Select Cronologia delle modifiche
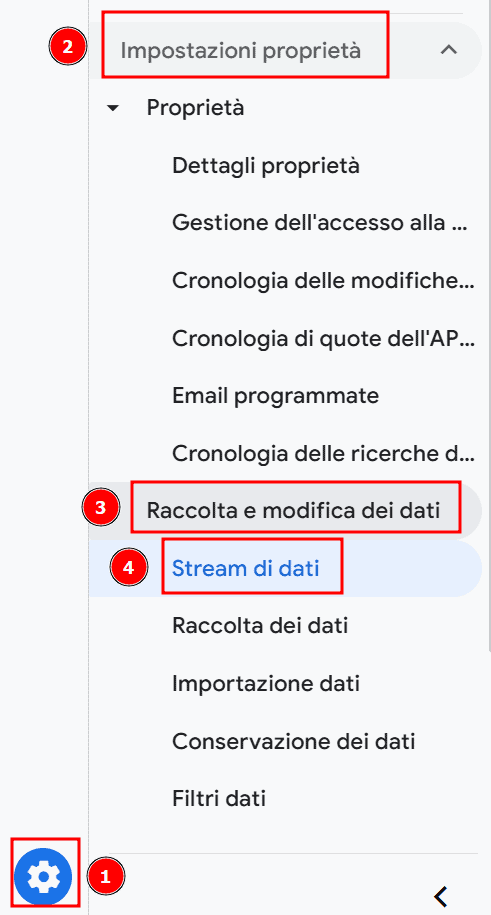491x915 pixels. (323, 281)
